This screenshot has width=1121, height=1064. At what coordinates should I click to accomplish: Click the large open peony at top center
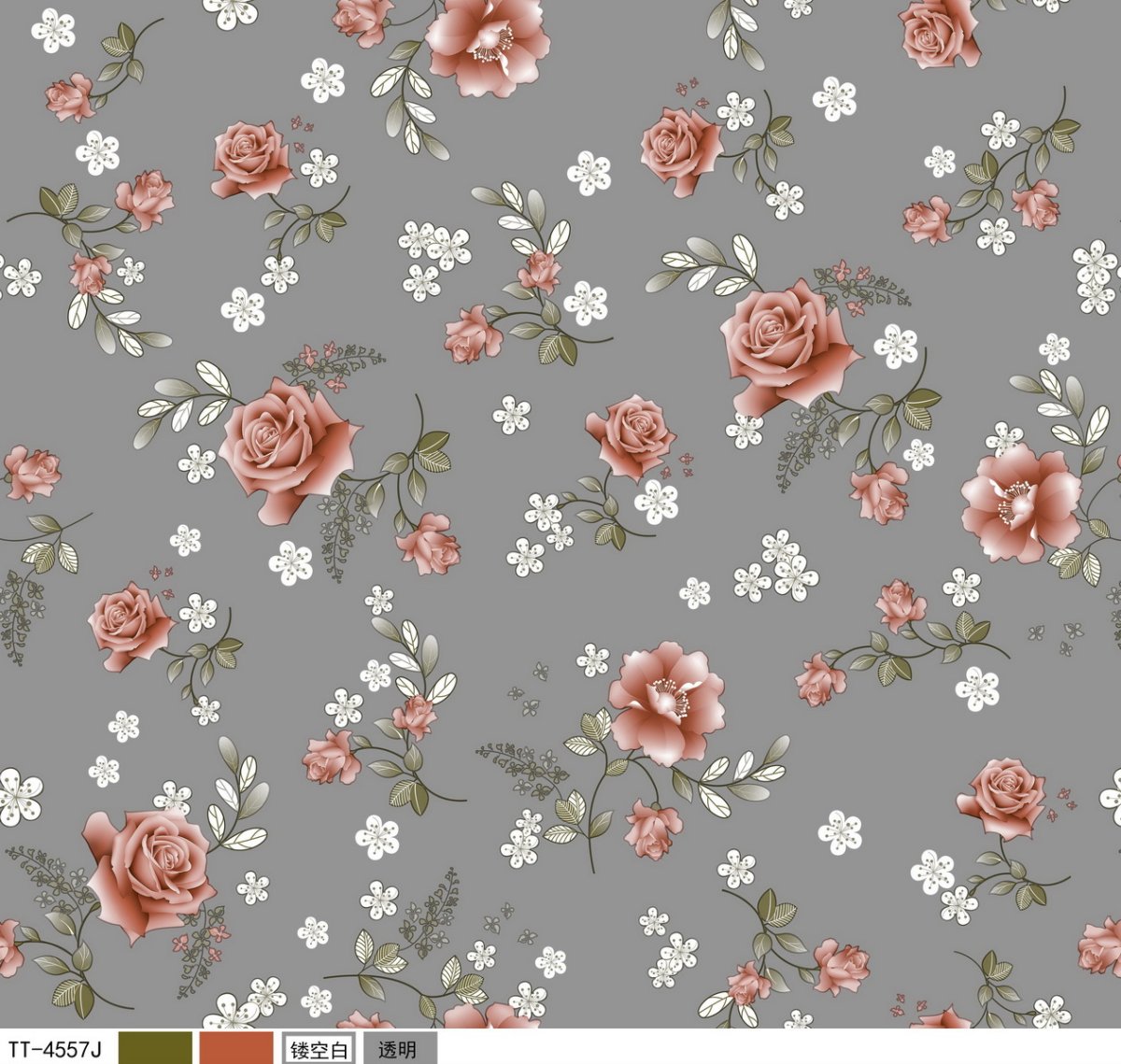488,45
